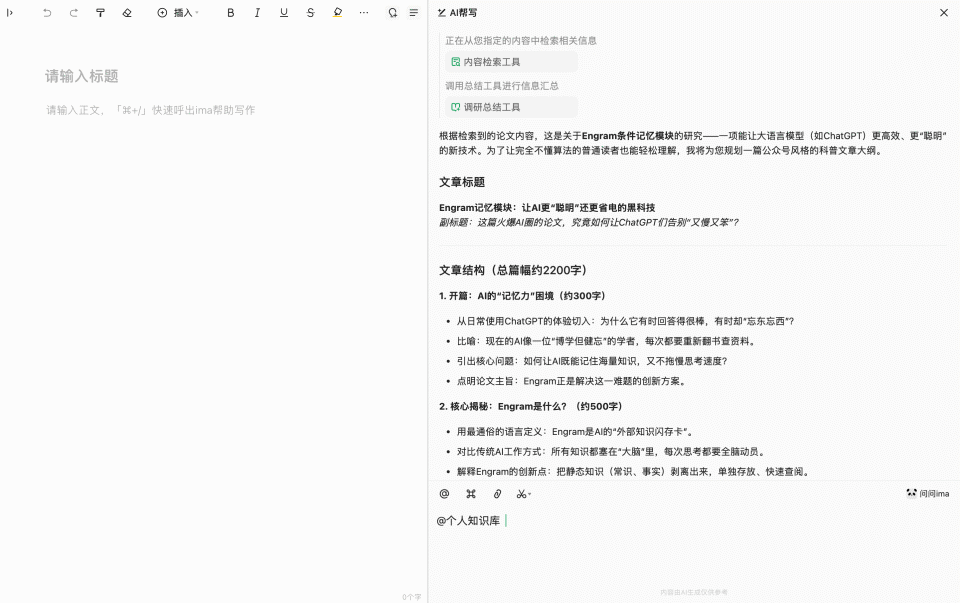
Task: Toggle bold formatting
Action: [x=230, y=12]
